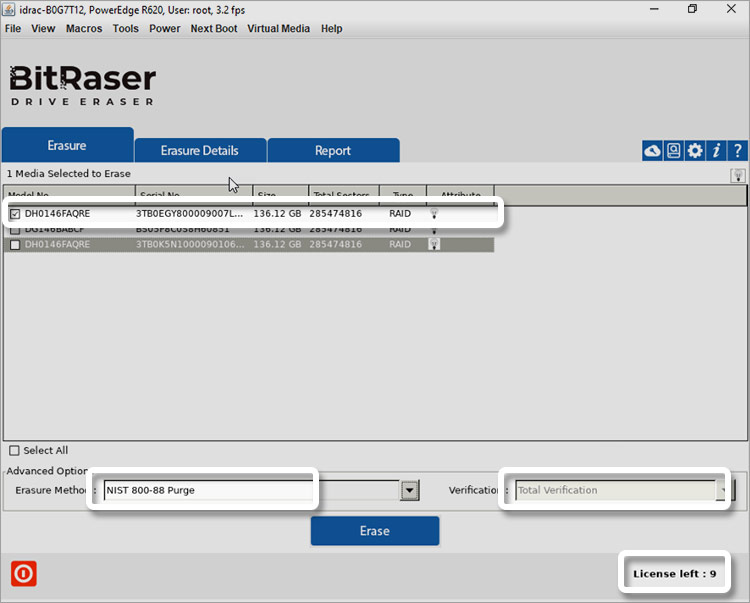The height and width of the screenshot is (603, 750).
Task: Check the DH0146FAQRE drive 3TB0K5N1000090106 checkbox
Action: point(15,245)
